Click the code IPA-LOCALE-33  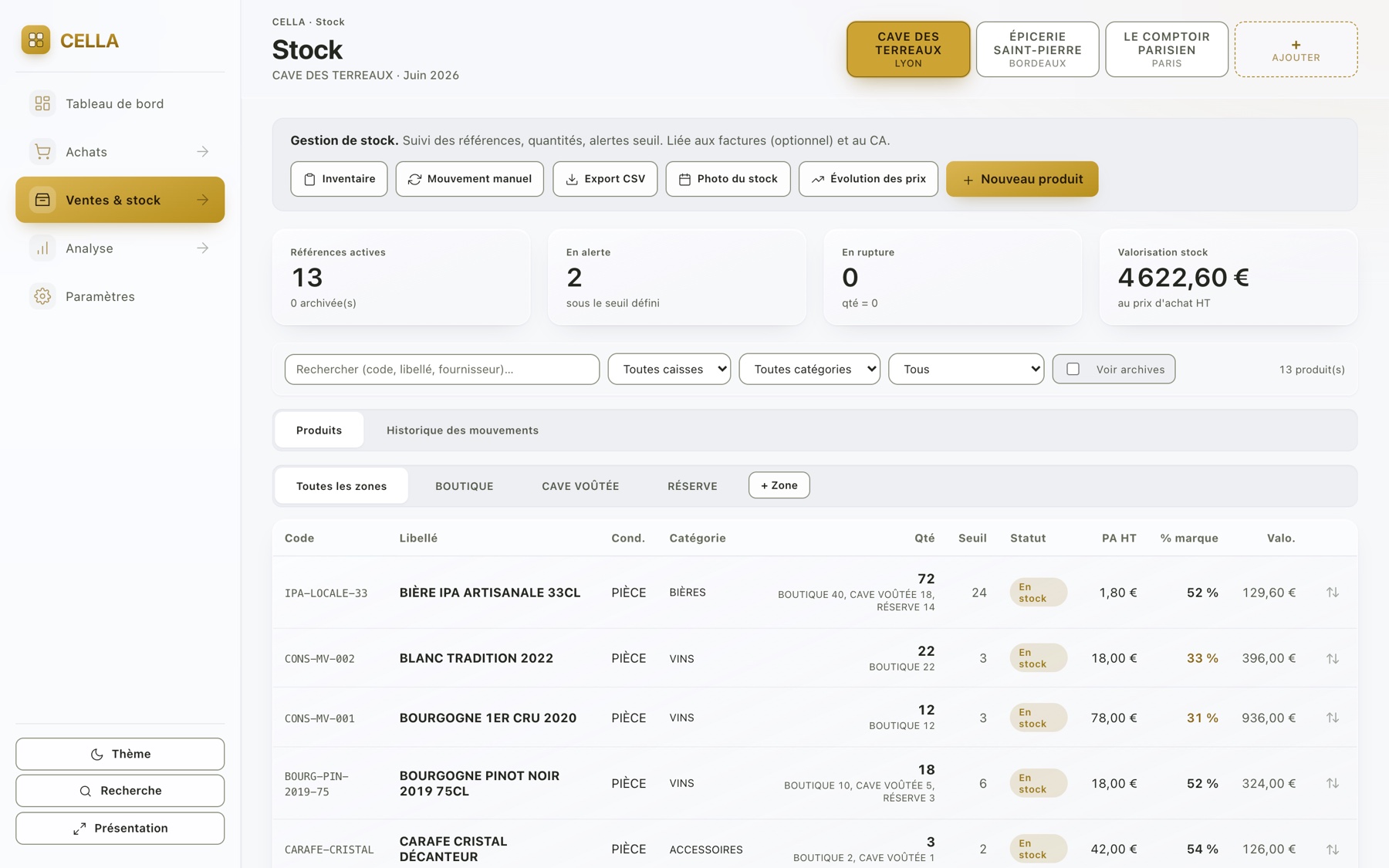pos(326,593)
